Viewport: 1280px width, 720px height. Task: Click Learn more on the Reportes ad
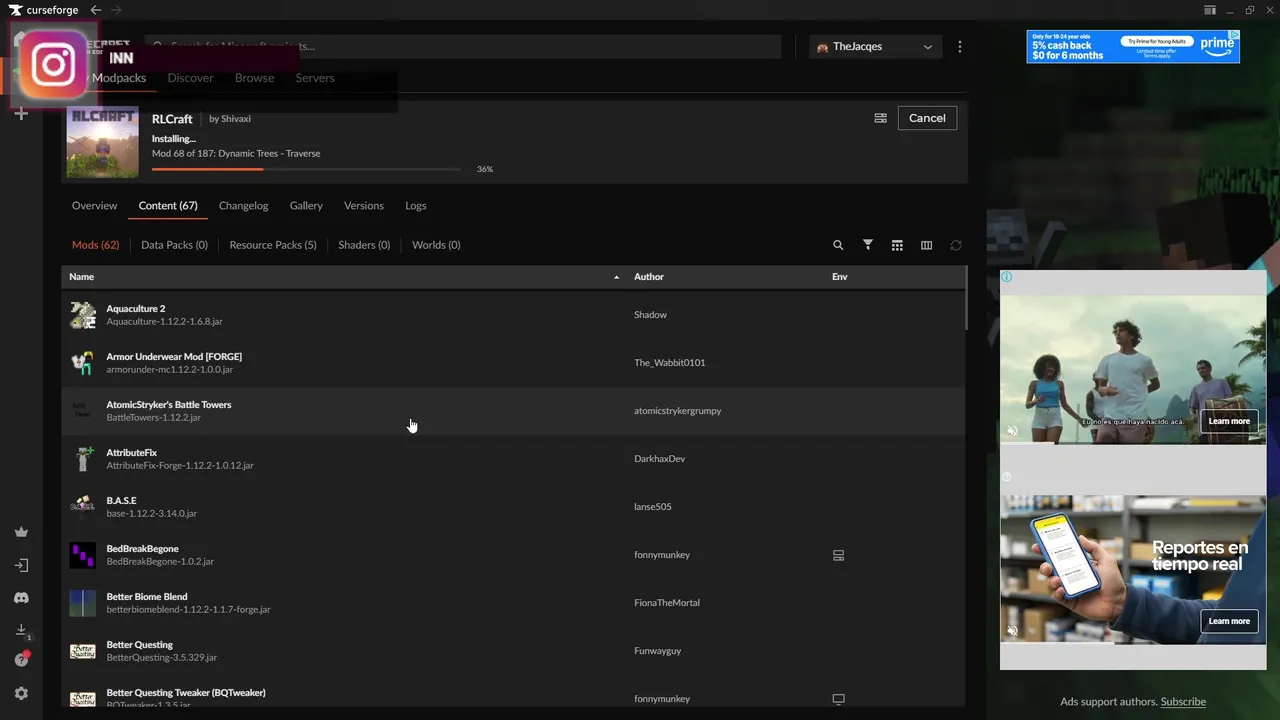tap(1229, 621)
